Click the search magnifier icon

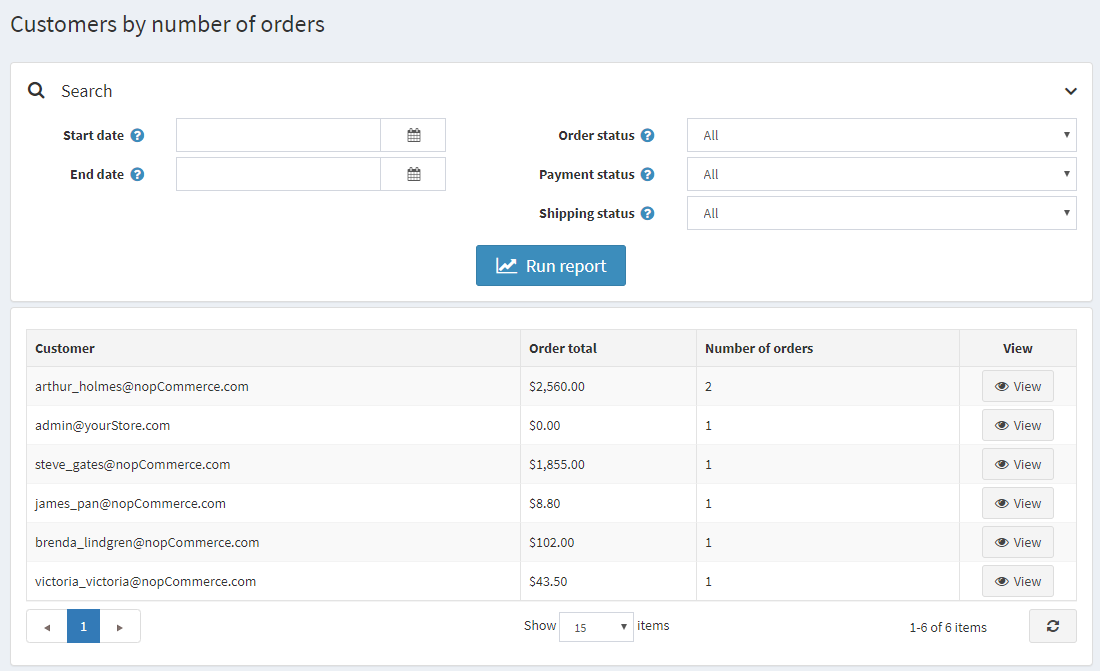tap(36, 90)
